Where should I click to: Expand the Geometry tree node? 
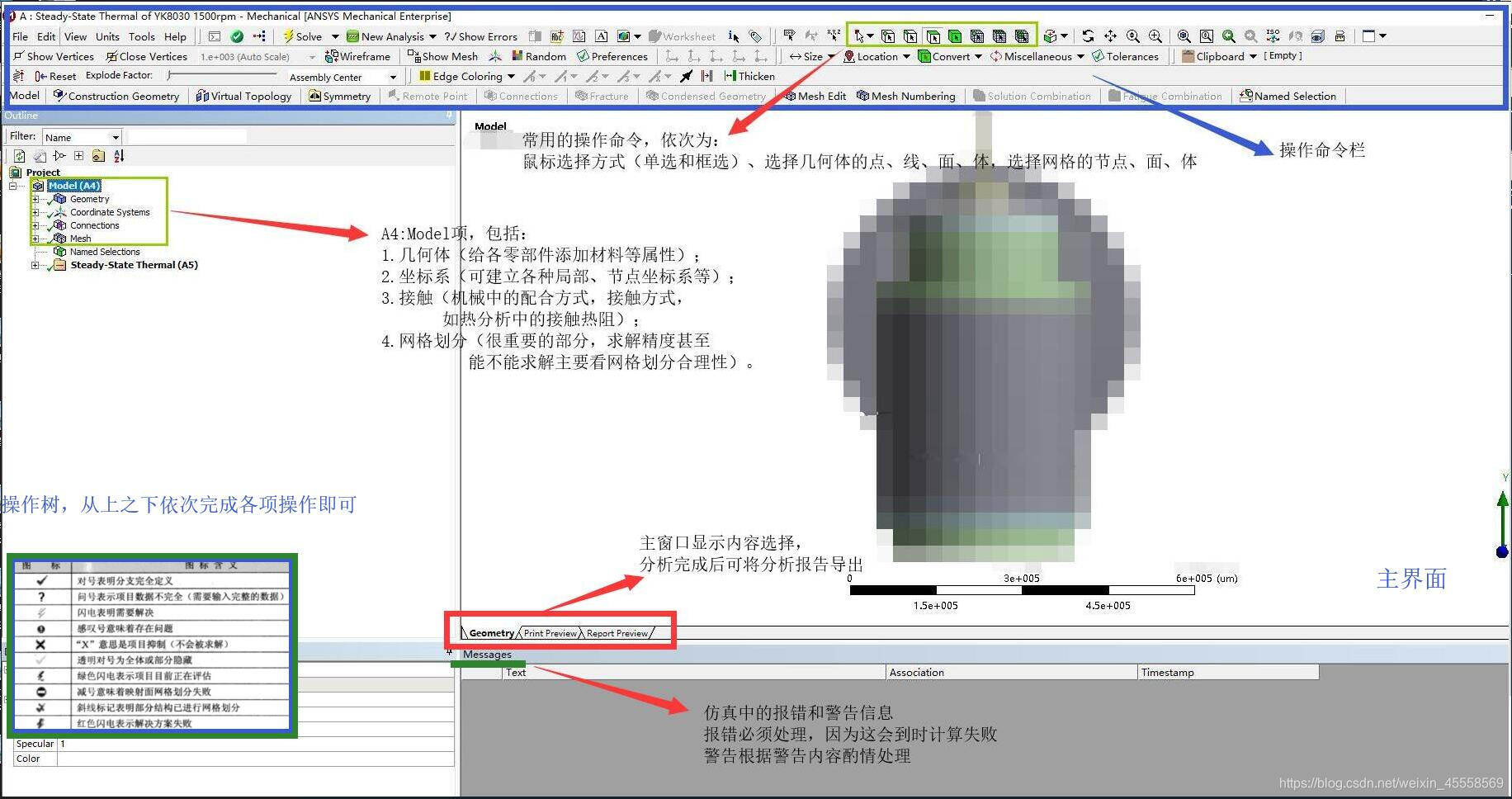[35, 199]
